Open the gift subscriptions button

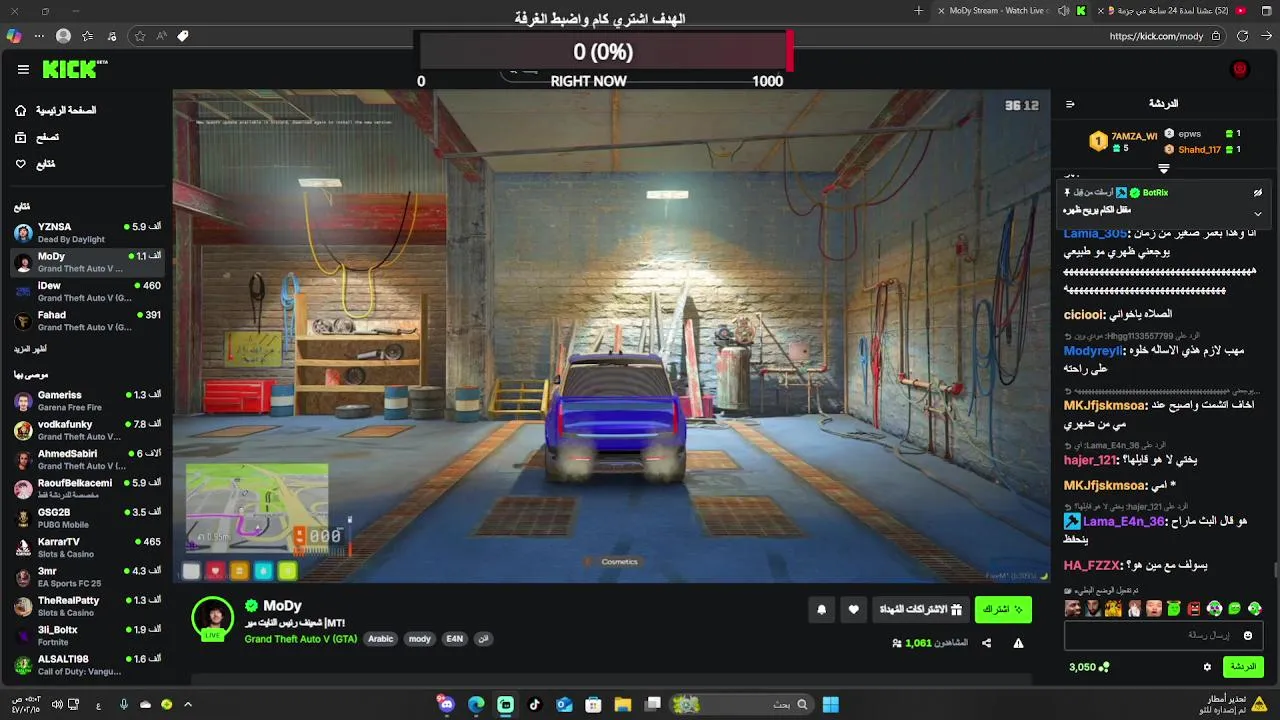click(920, 609)
